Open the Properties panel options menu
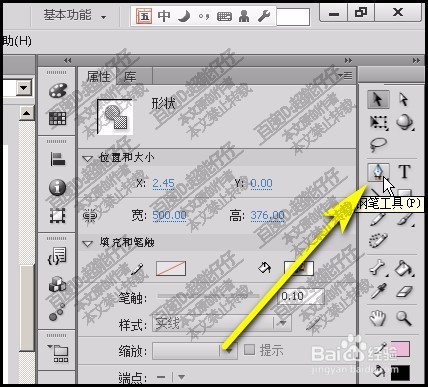This screenshot has width=428, height=387. pos(345,76)
